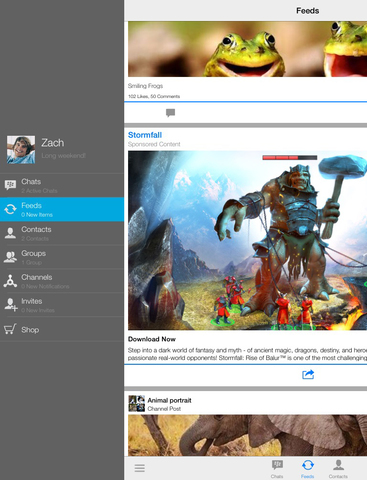Open Contacts in the side menu
Image resolution: width=367 pixels, height=480 pixels.
click(x=62, y=233)
